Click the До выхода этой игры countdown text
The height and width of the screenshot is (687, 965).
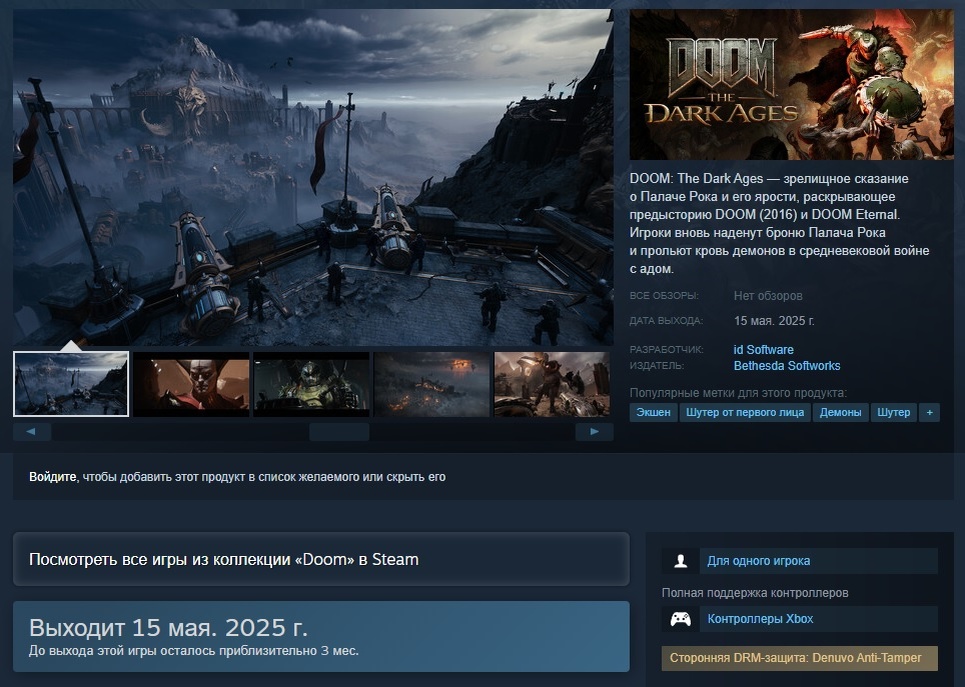coord(194,651)
